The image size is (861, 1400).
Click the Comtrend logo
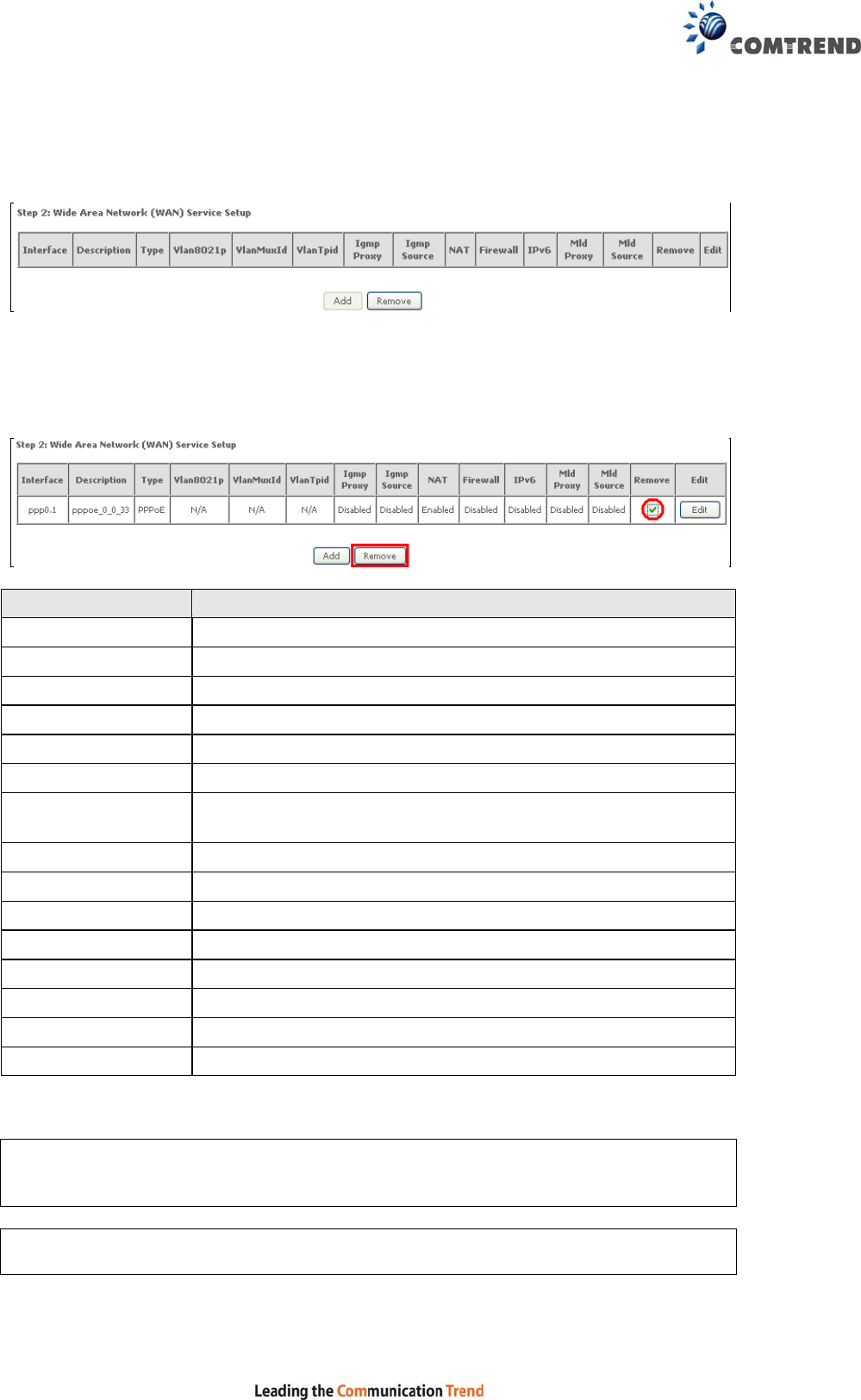tap(772, 29)
